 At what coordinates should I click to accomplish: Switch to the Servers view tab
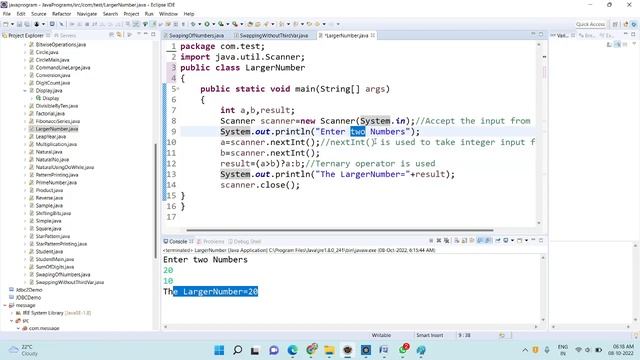[x=65, y=36]
